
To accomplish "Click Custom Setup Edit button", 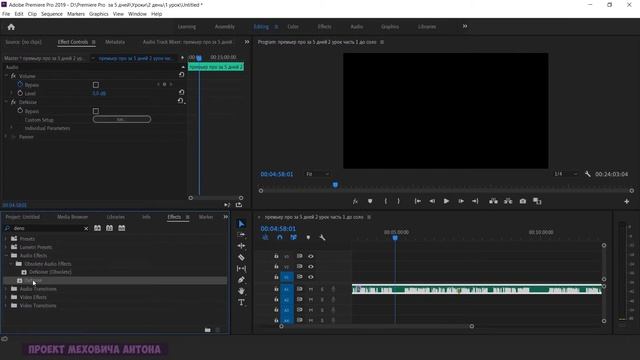I will pyautogui.click(x=122, y=120).
